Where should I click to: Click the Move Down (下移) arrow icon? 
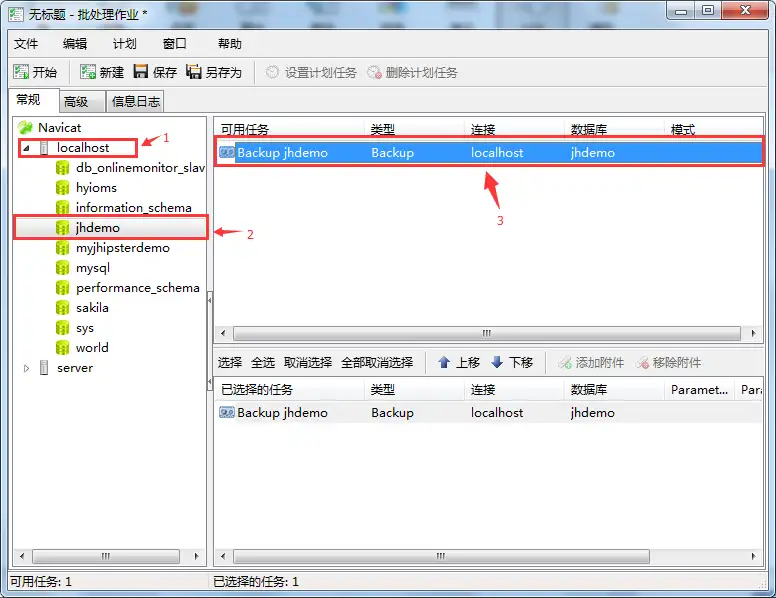point(497,362)
